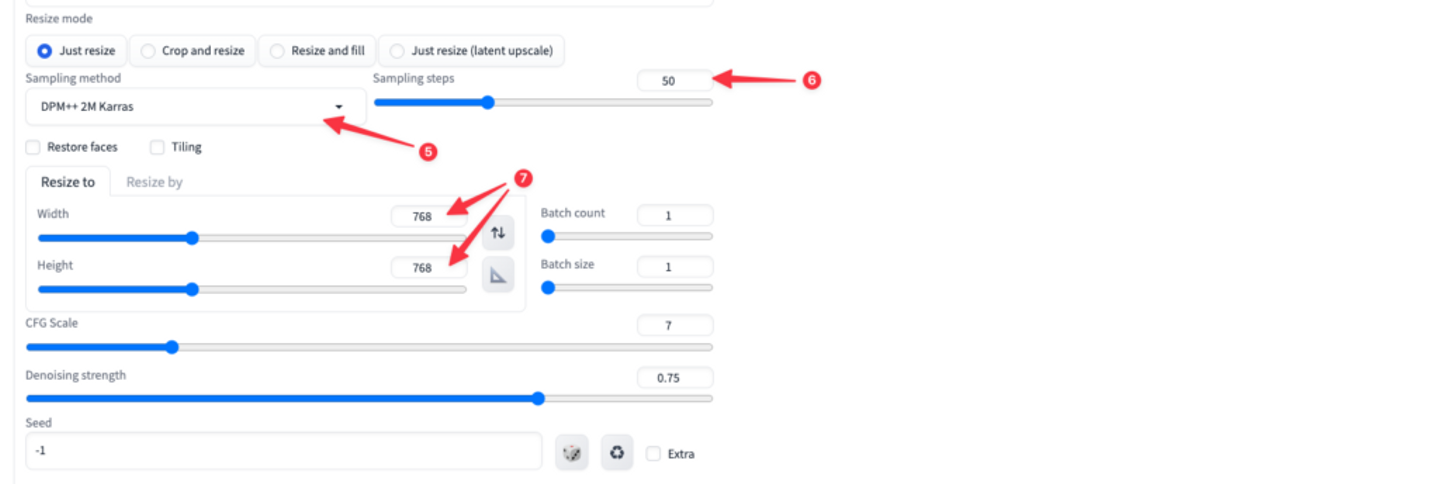The width and height of the screenshot is (1440, 484).
Task: Click the Sampling steps slider handle
Action: [487, 102]
